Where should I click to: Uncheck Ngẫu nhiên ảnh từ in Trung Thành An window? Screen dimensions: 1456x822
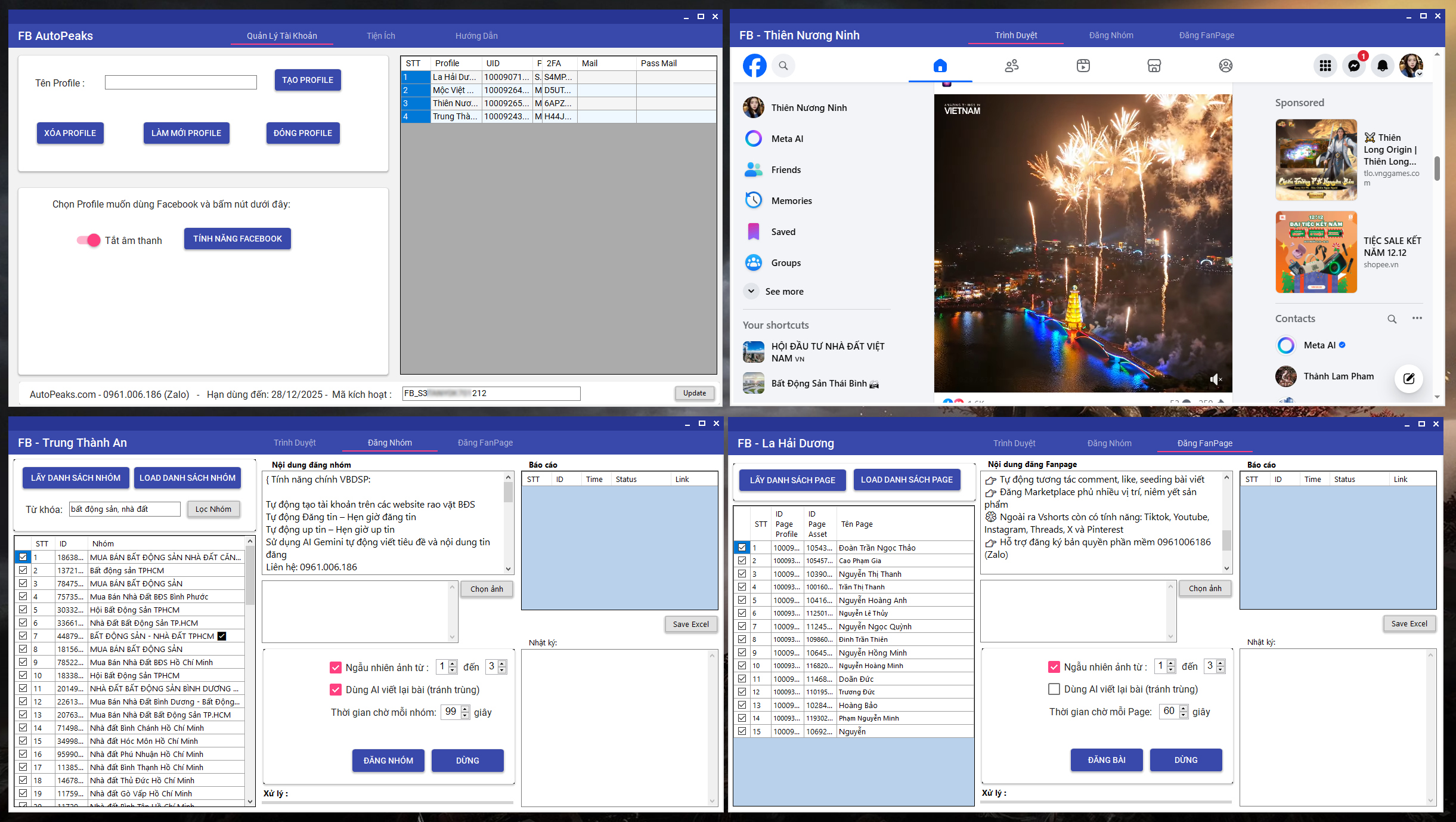pos(336,668)
